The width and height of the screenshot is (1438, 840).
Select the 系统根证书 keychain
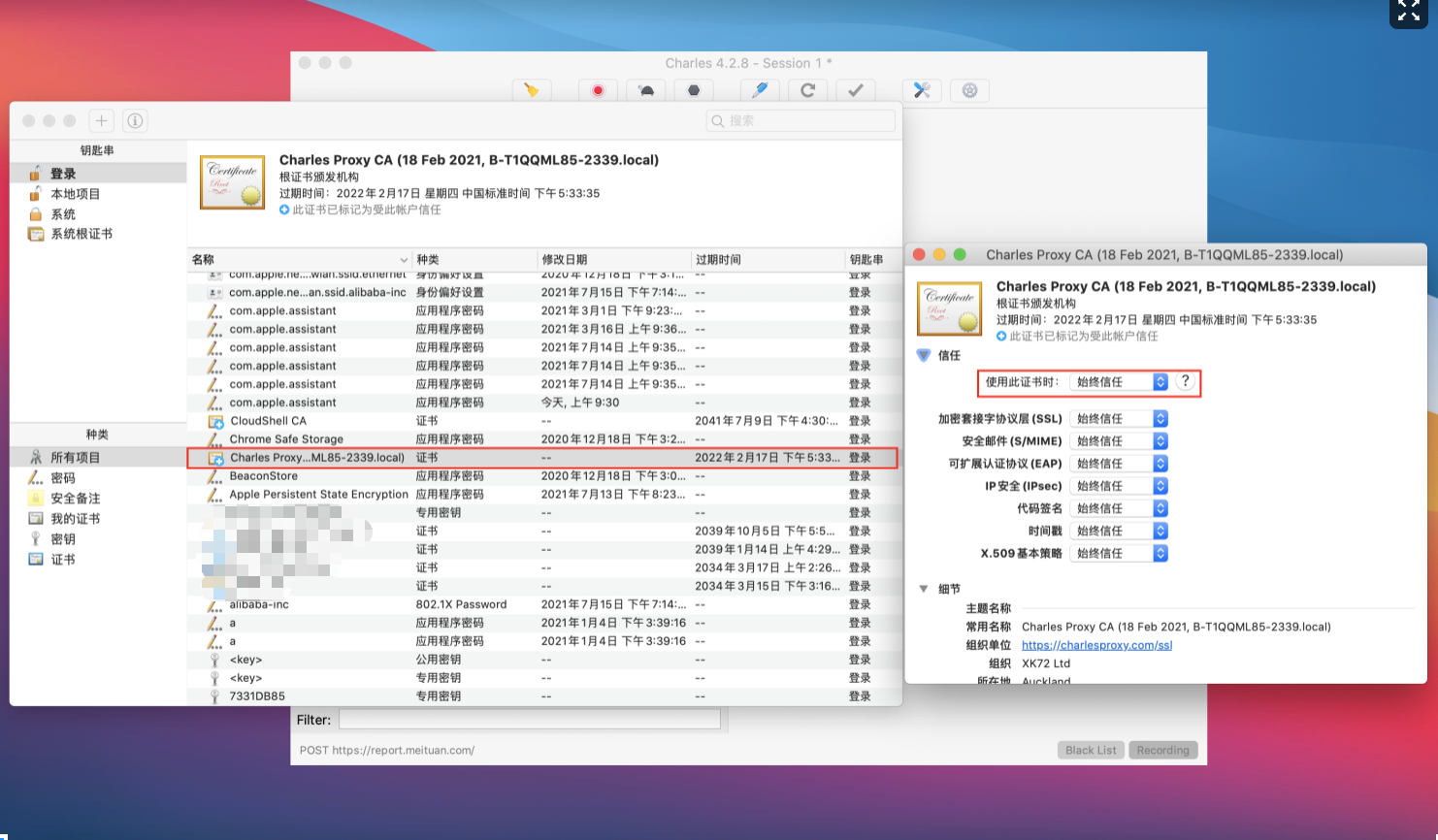click(98, 234)
